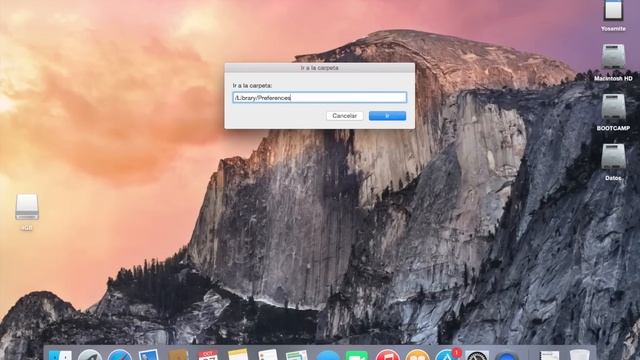Click the Macintosh HD label text
Image resolution: width=640 pixels, height=360 pixels.
(613, 78)
